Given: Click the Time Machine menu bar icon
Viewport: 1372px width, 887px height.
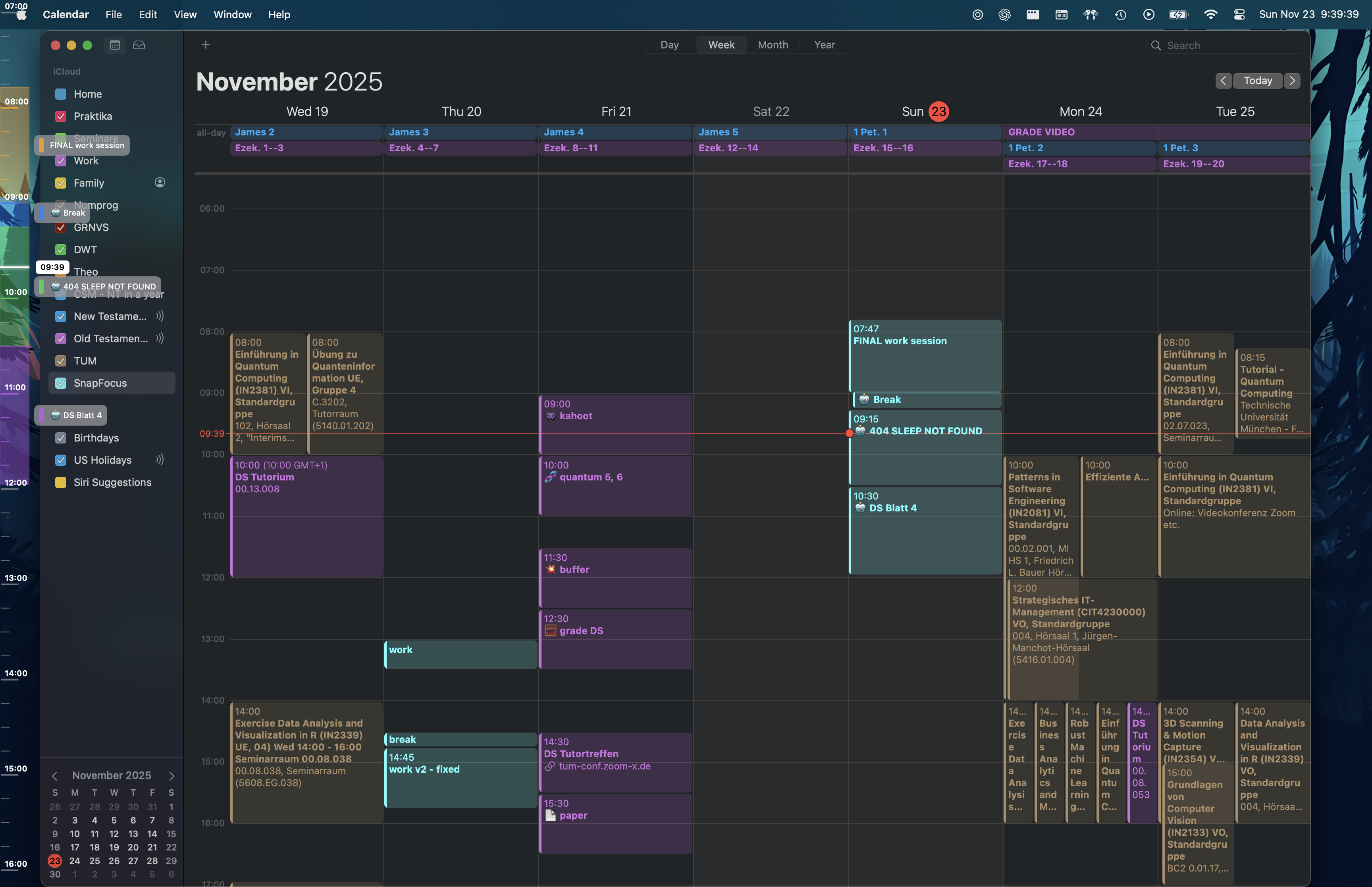Looking at the screenshot, I should (1120, 14).
